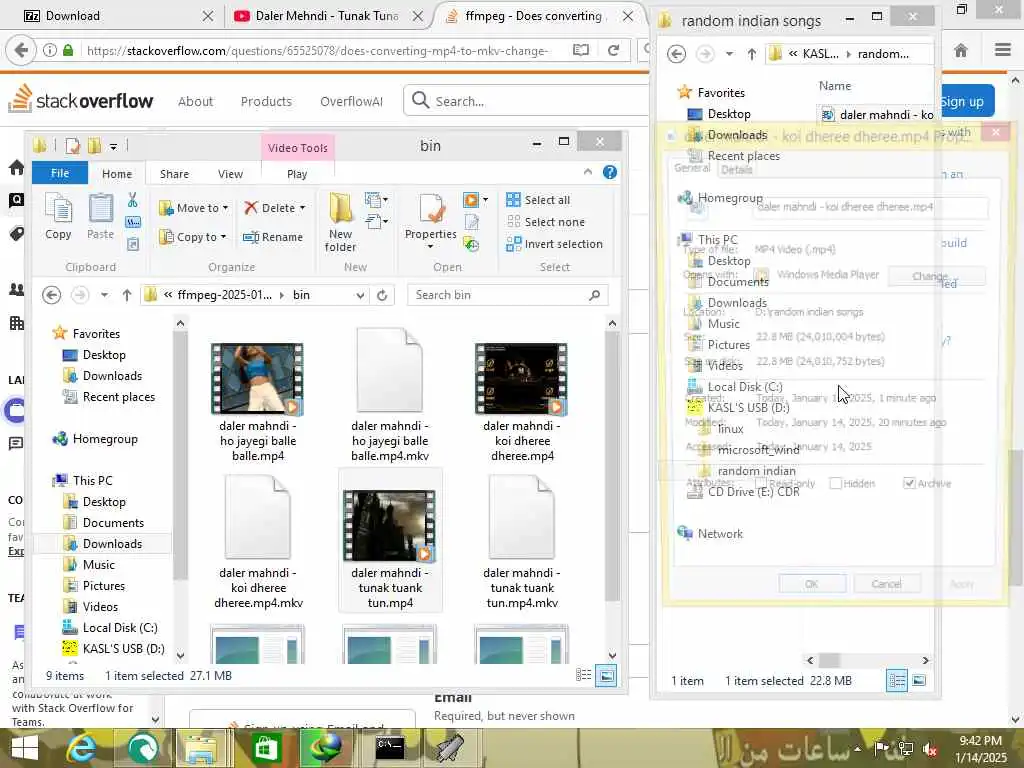The image size is (1024, 768).
Task: Select Music in the bin navigation pane
Action: pos(89,565)
